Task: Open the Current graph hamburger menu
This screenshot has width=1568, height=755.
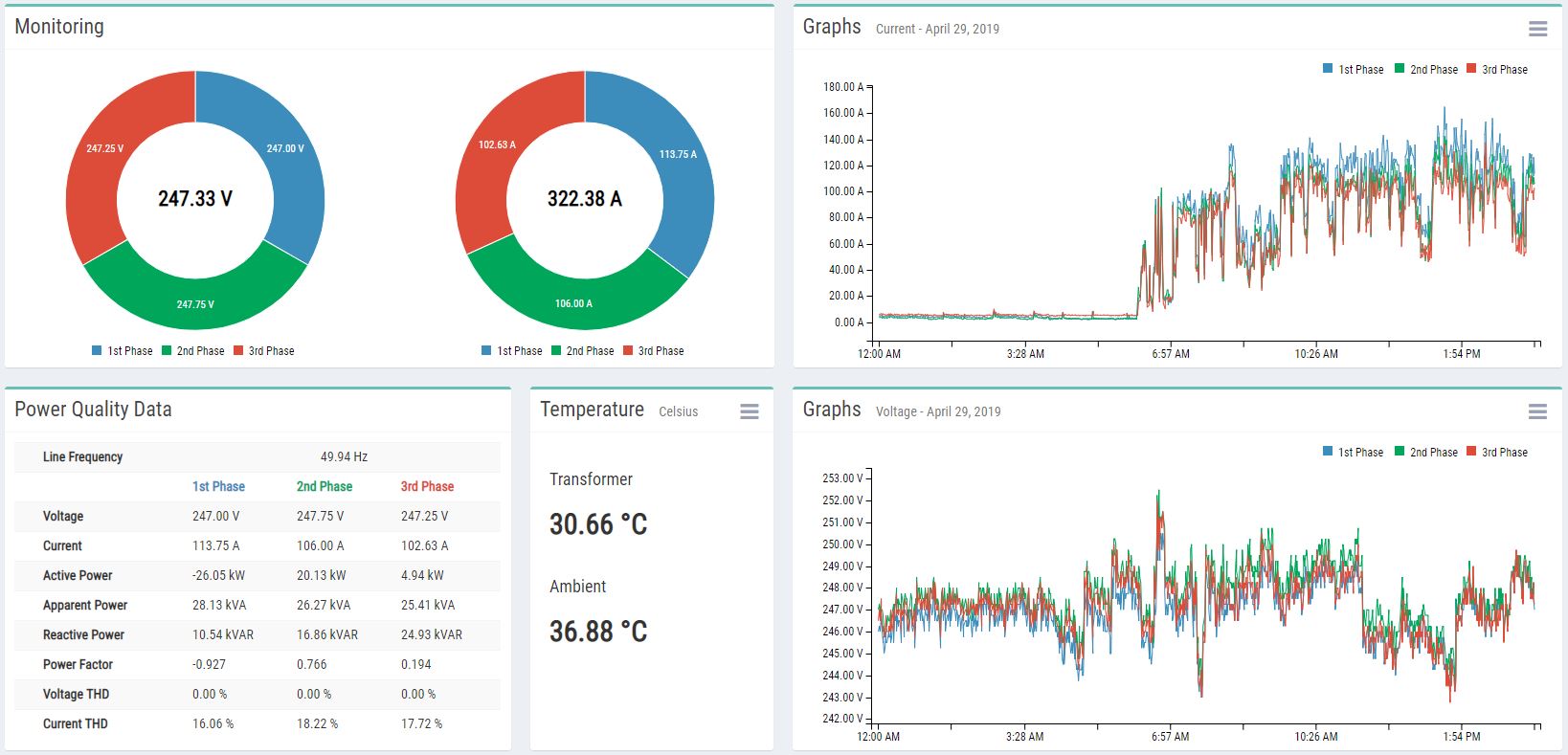Action: (x=1537, y=29)
